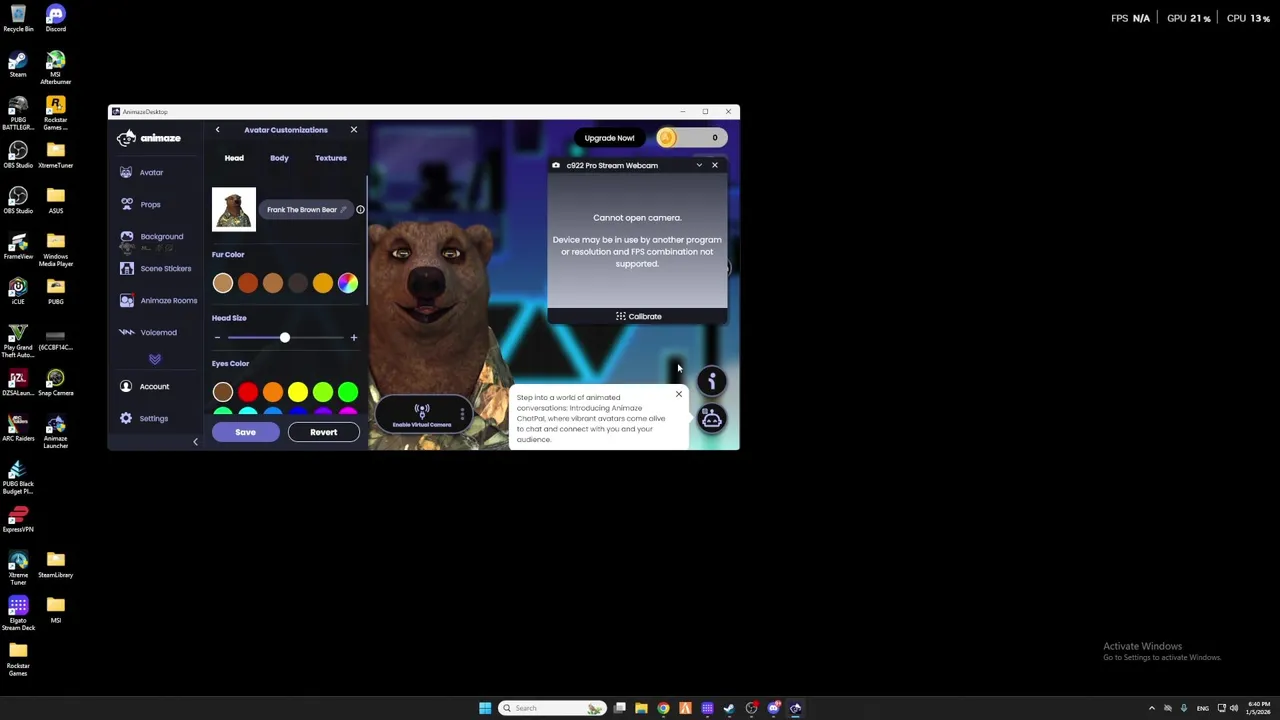Edit the Frank The Brown Bear name pencil
Viewport: 1280px width, 720px height.
pyautogui.click(x=343, y=209)
